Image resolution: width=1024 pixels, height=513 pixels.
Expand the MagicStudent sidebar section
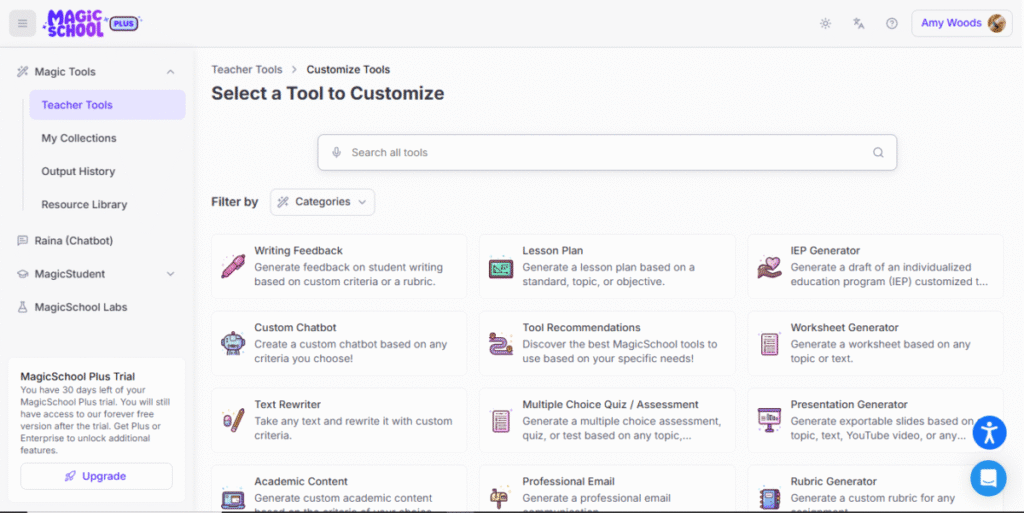170,274
